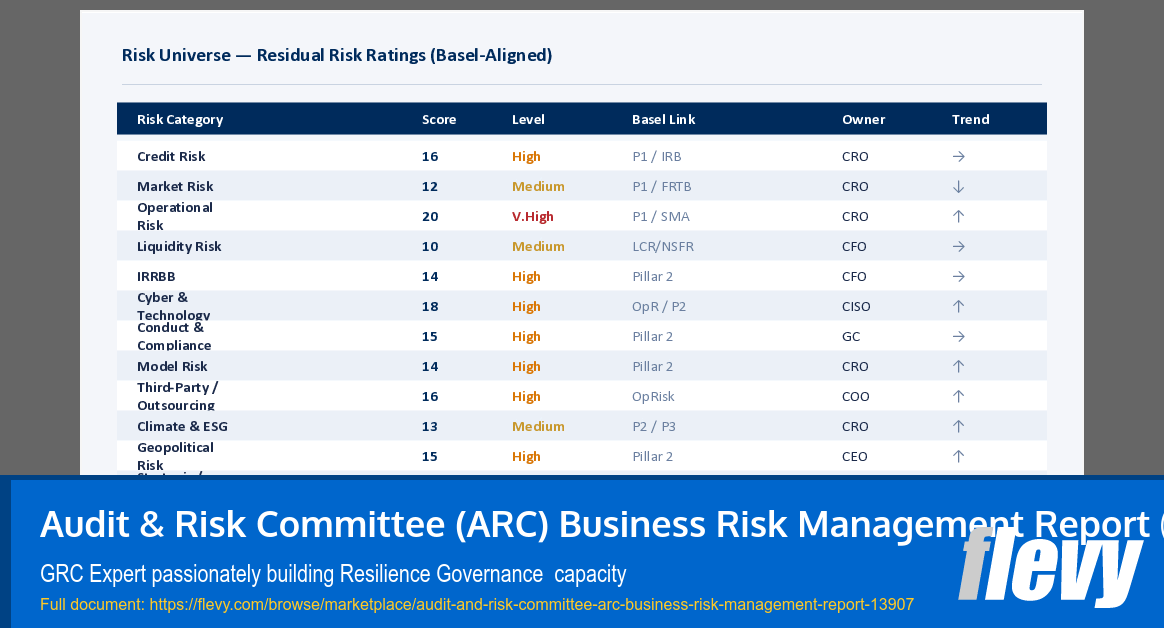Viewport: 1164px width, 628px height.
Task: Click the P1 / SMA Basel link
Action: click(661, 217)
